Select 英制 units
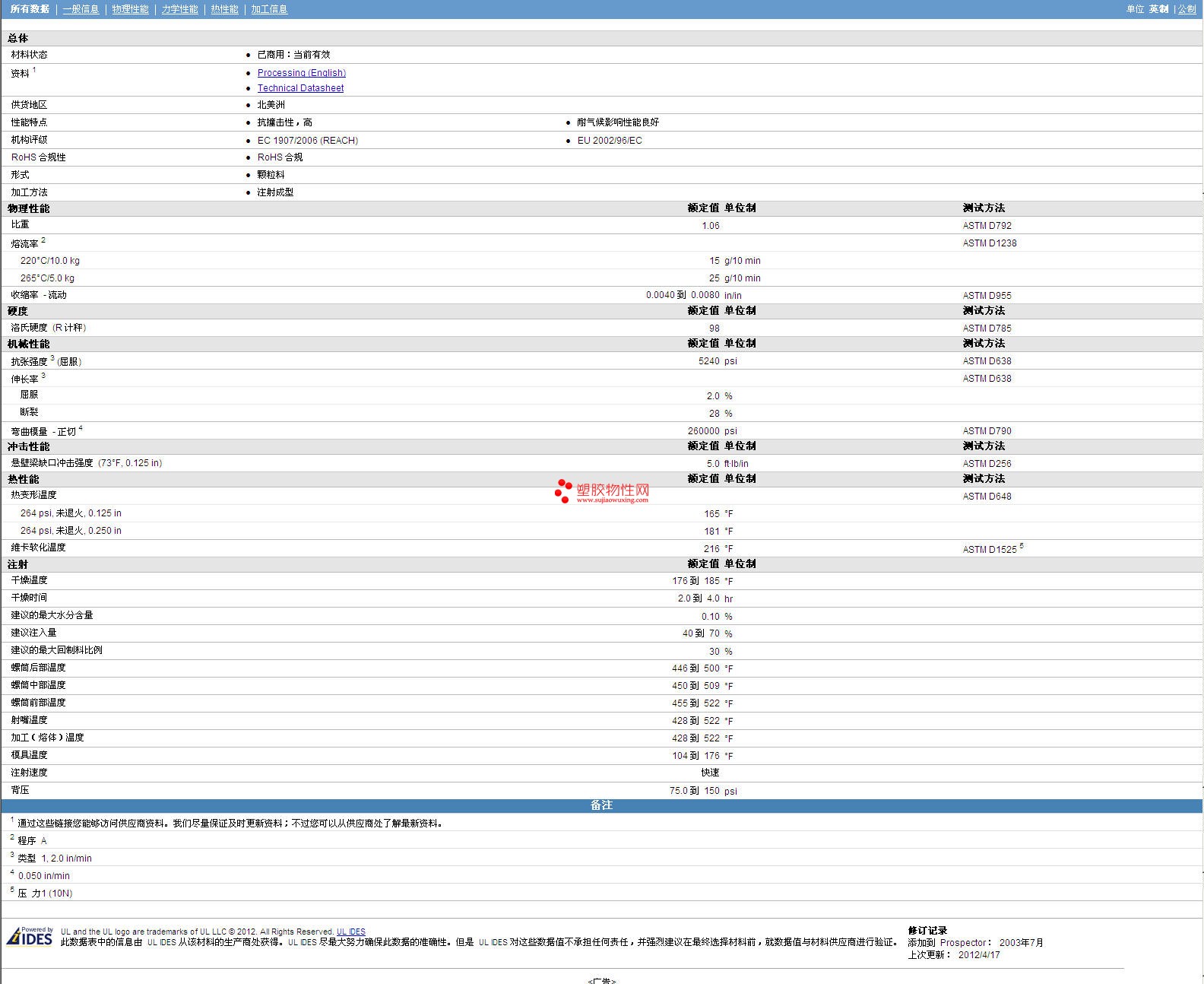Screen dimensions: 1204x984 (1158, 9)
